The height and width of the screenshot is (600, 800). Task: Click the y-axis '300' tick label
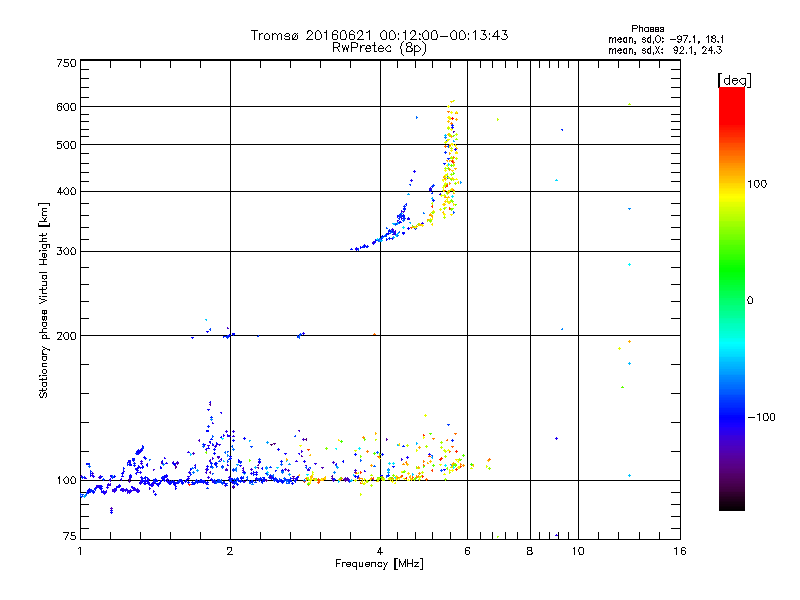coord(66,252)
